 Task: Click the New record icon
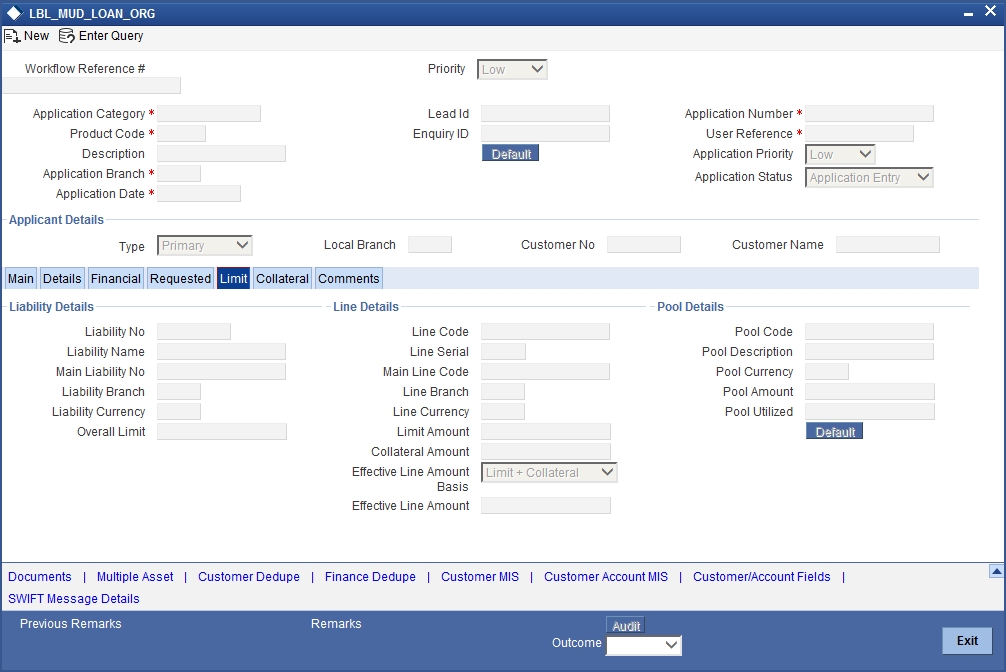tap(12, 36)
